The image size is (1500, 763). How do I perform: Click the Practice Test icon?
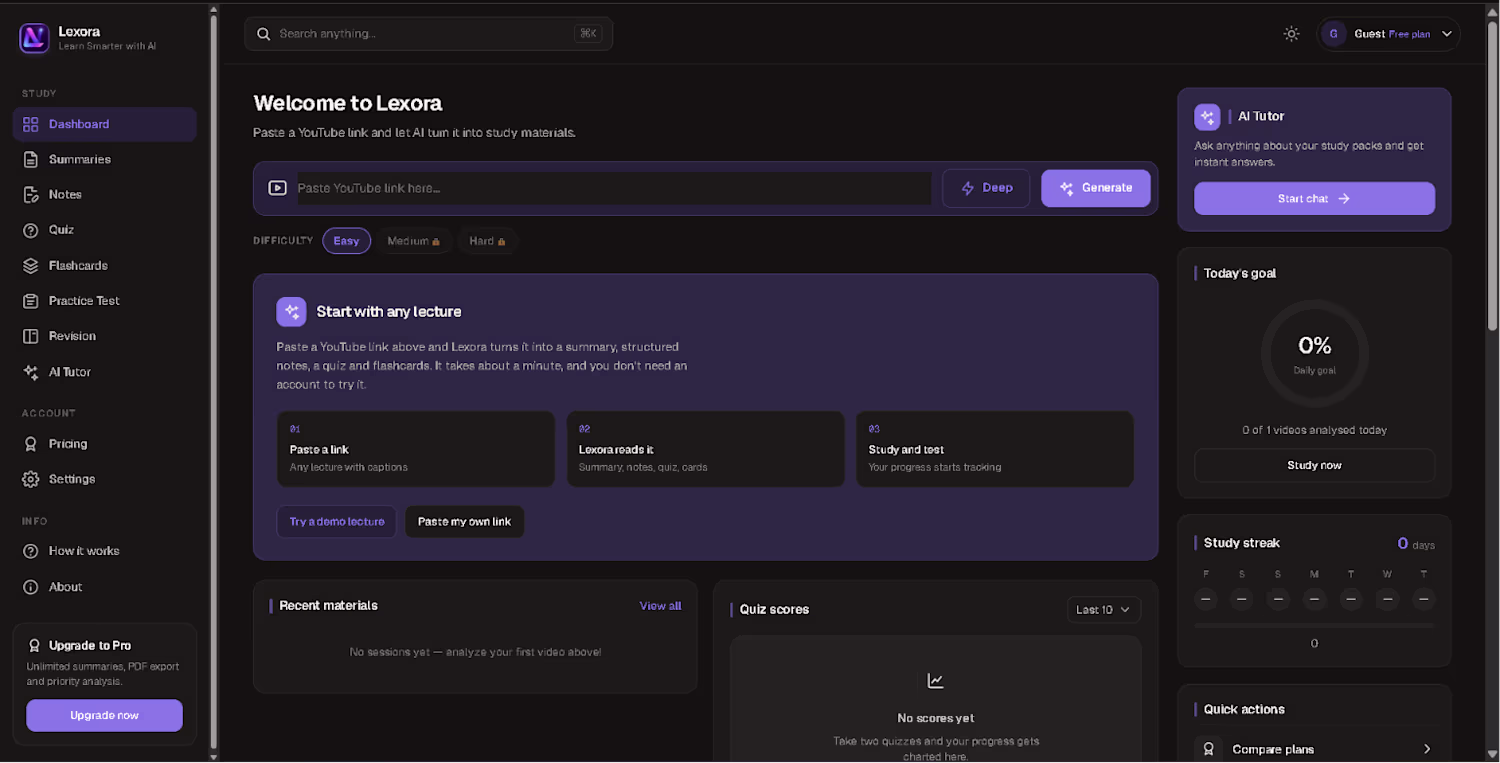click(30, 301)
